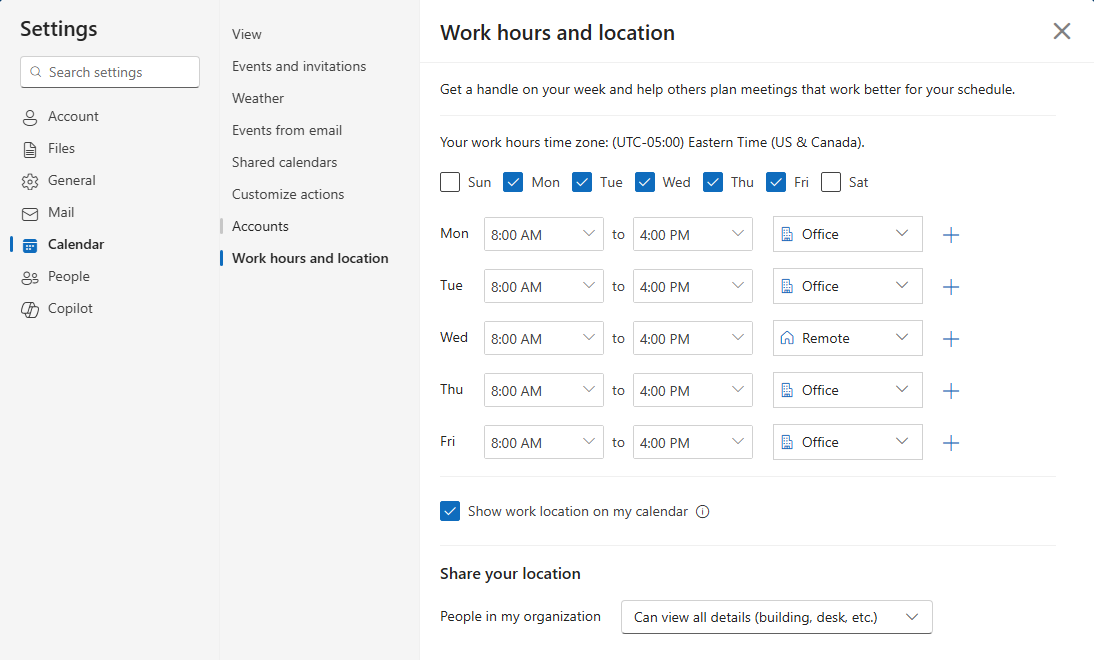
Task: Enable Sunday as a work day
Action: [450, 182]
